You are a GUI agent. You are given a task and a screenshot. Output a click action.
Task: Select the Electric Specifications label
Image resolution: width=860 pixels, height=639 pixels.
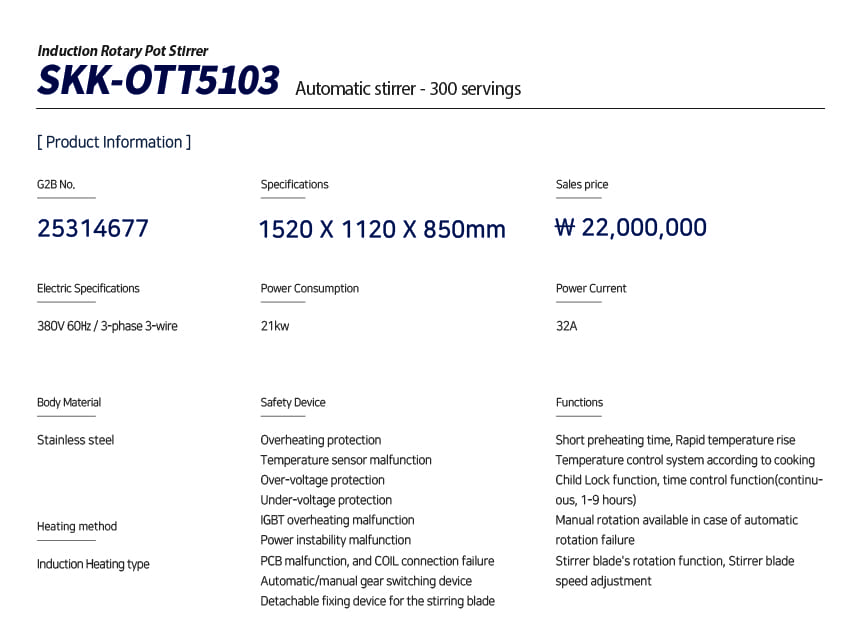pyautogui.click(x=88, y=289)
